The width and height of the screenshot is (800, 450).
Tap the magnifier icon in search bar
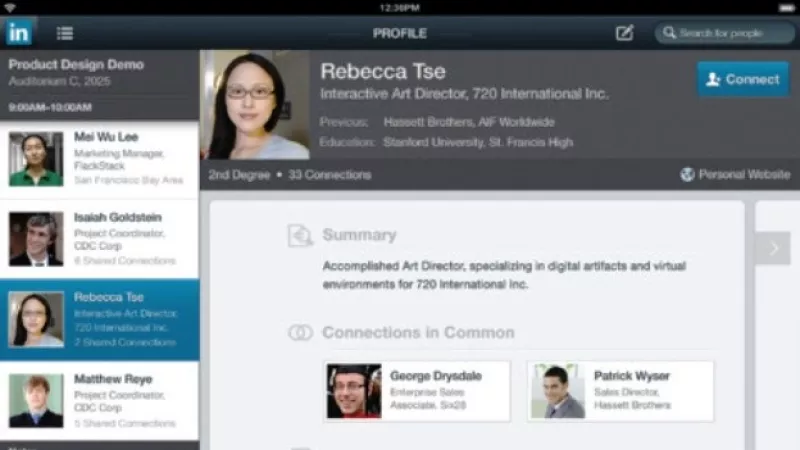(x=669, y=33)
